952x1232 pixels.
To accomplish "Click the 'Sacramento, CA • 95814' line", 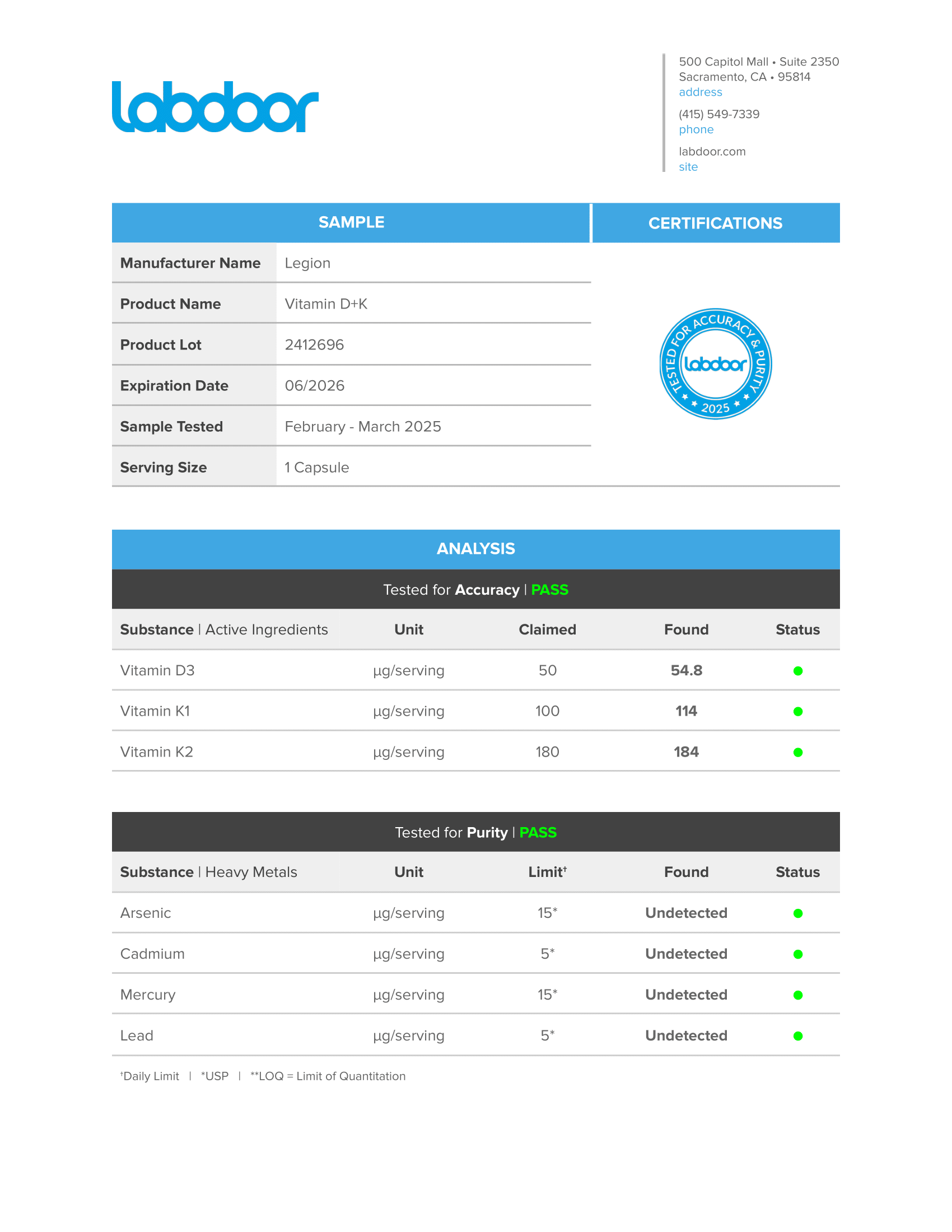I will coord(744,77).
